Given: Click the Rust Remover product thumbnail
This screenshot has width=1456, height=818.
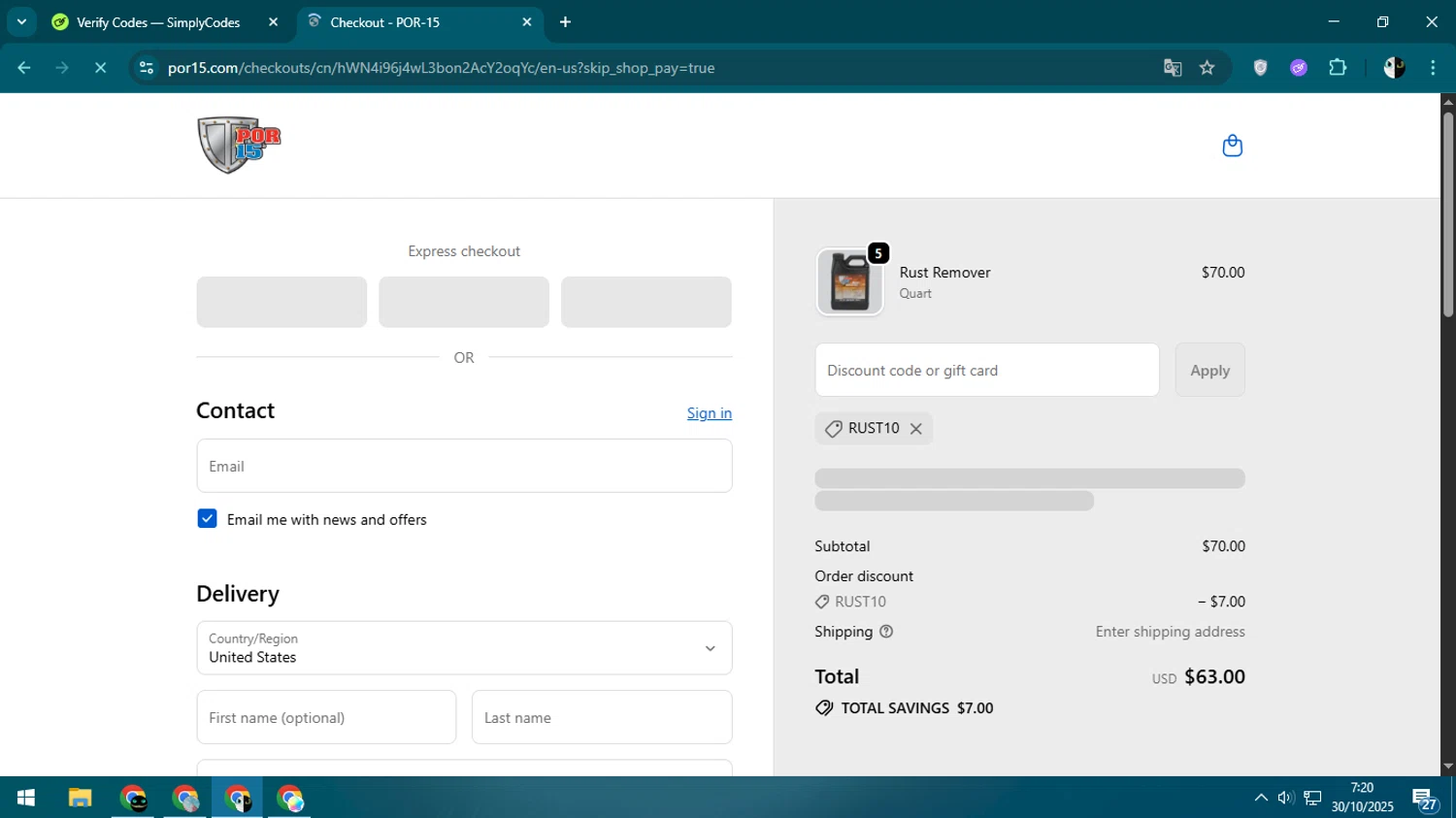Looking at the screenshot, I should 849,282.
